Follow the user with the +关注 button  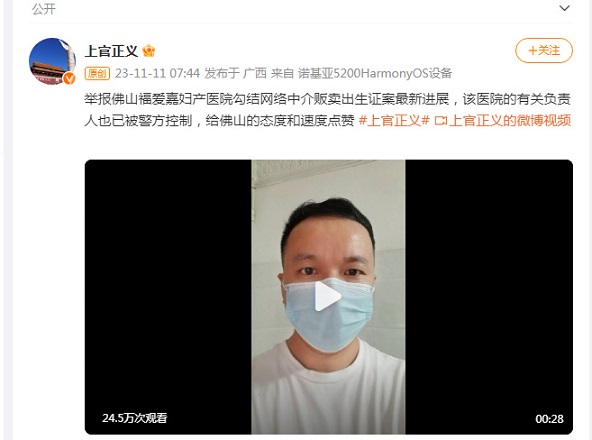(544, 50)
